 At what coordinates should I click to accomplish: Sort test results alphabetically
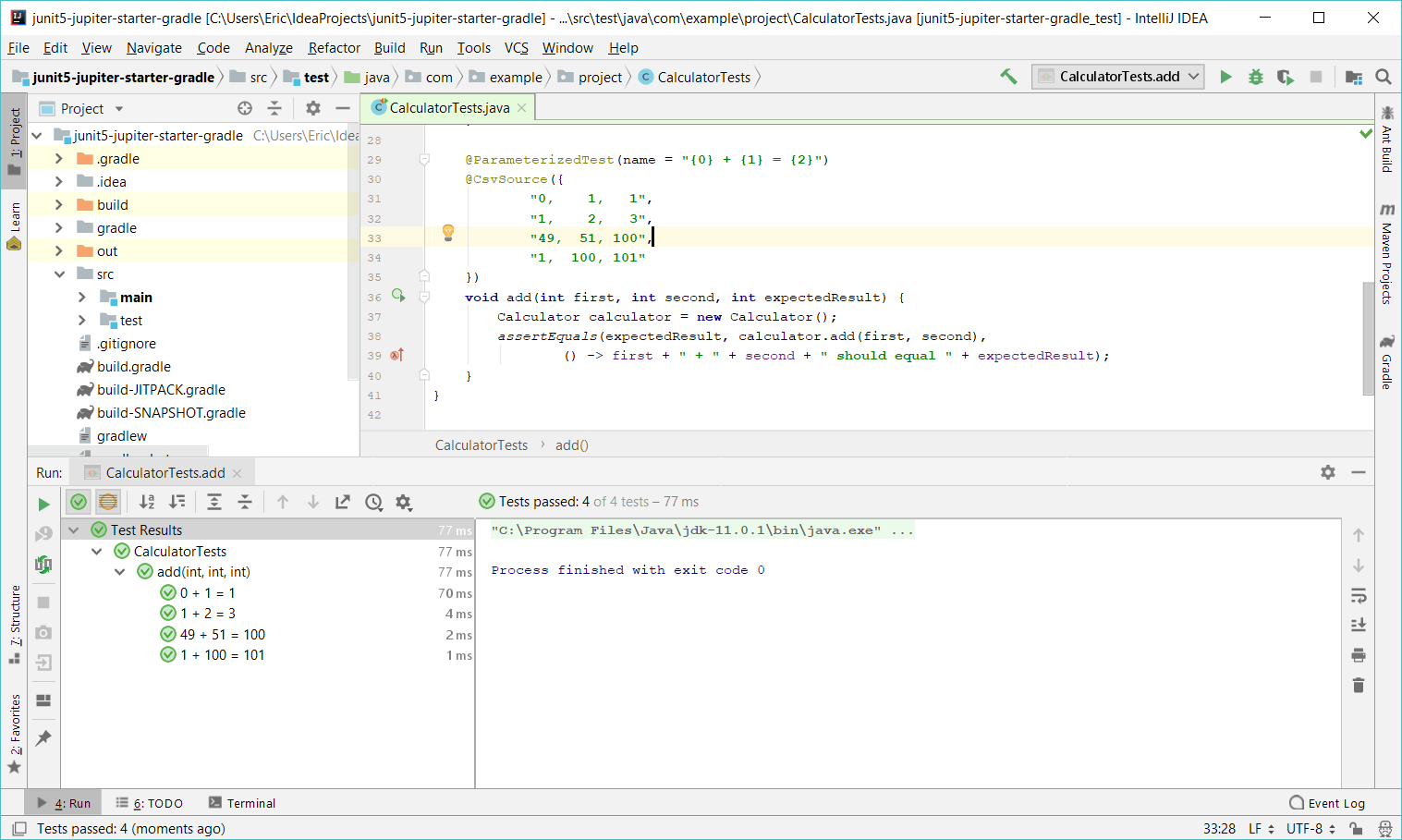147,502
